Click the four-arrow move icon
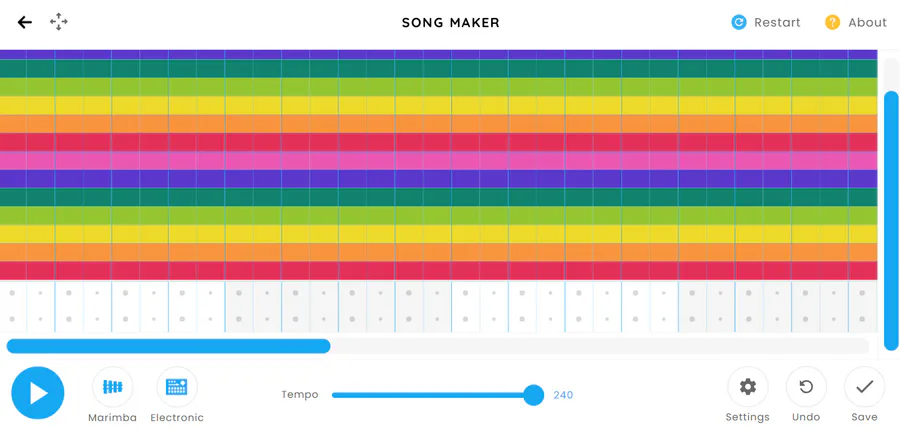Image resolution: width=900 pixels, height=429 pixels. point(59,22)
